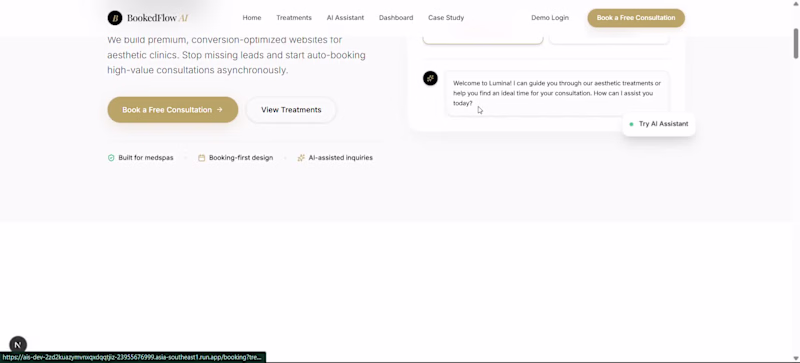This screenshot has height=363, width=800.
Task: Click the Built for medspas text
Action: tap(146, 158)
